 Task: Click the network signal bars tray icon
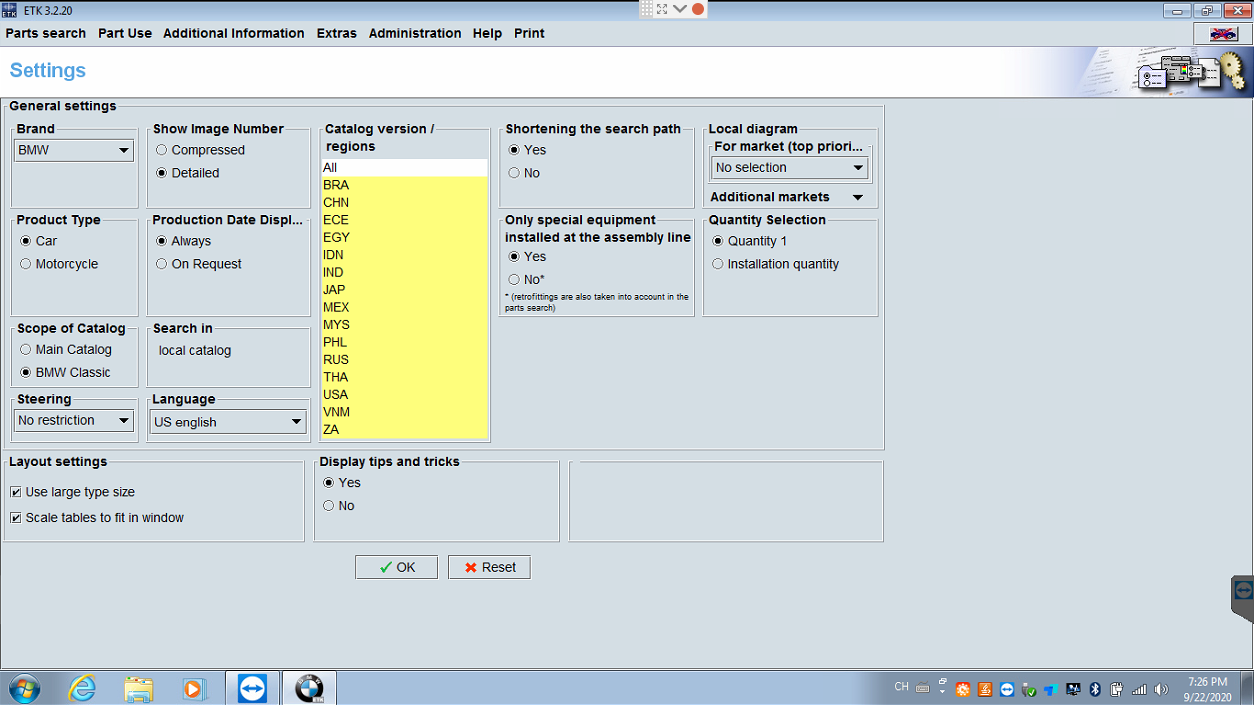coord(1139,689)
